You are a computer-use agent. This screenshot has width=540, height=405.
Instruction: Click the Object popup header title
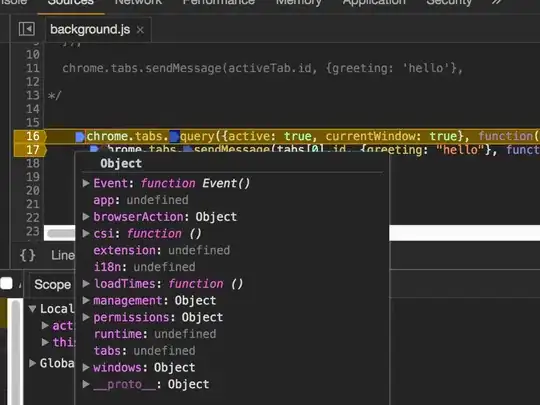pyautogui.click(x=121, y=163)
